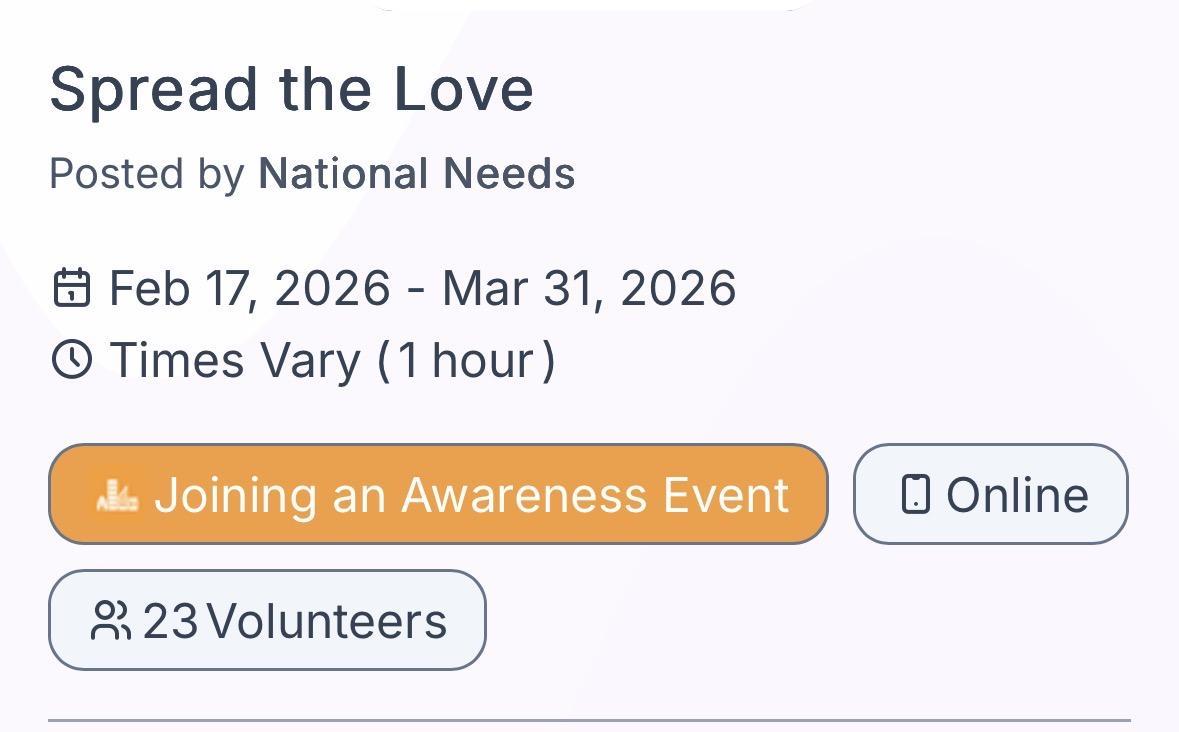Open the "Spread the Love" event title
The width and height of the screenshot is (1179, 732).
(x=291, y=89)
